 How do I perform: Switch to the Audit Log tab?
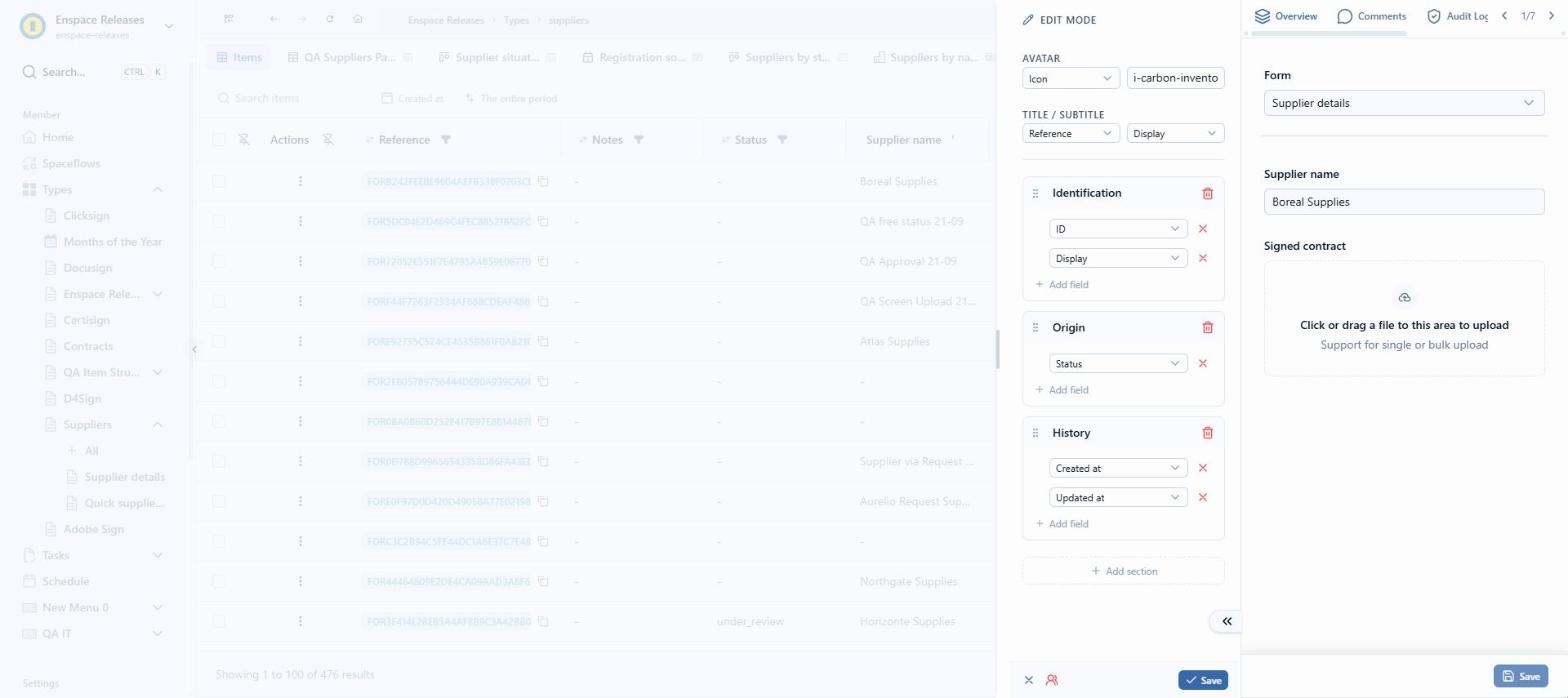point(1458,16)
